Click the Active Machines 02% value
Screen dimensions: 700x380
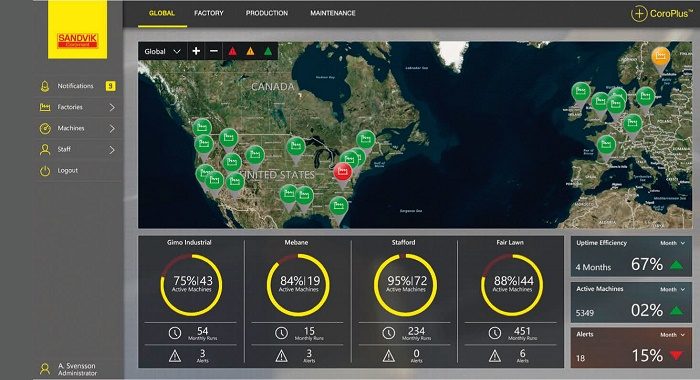(x=647, y=310)
